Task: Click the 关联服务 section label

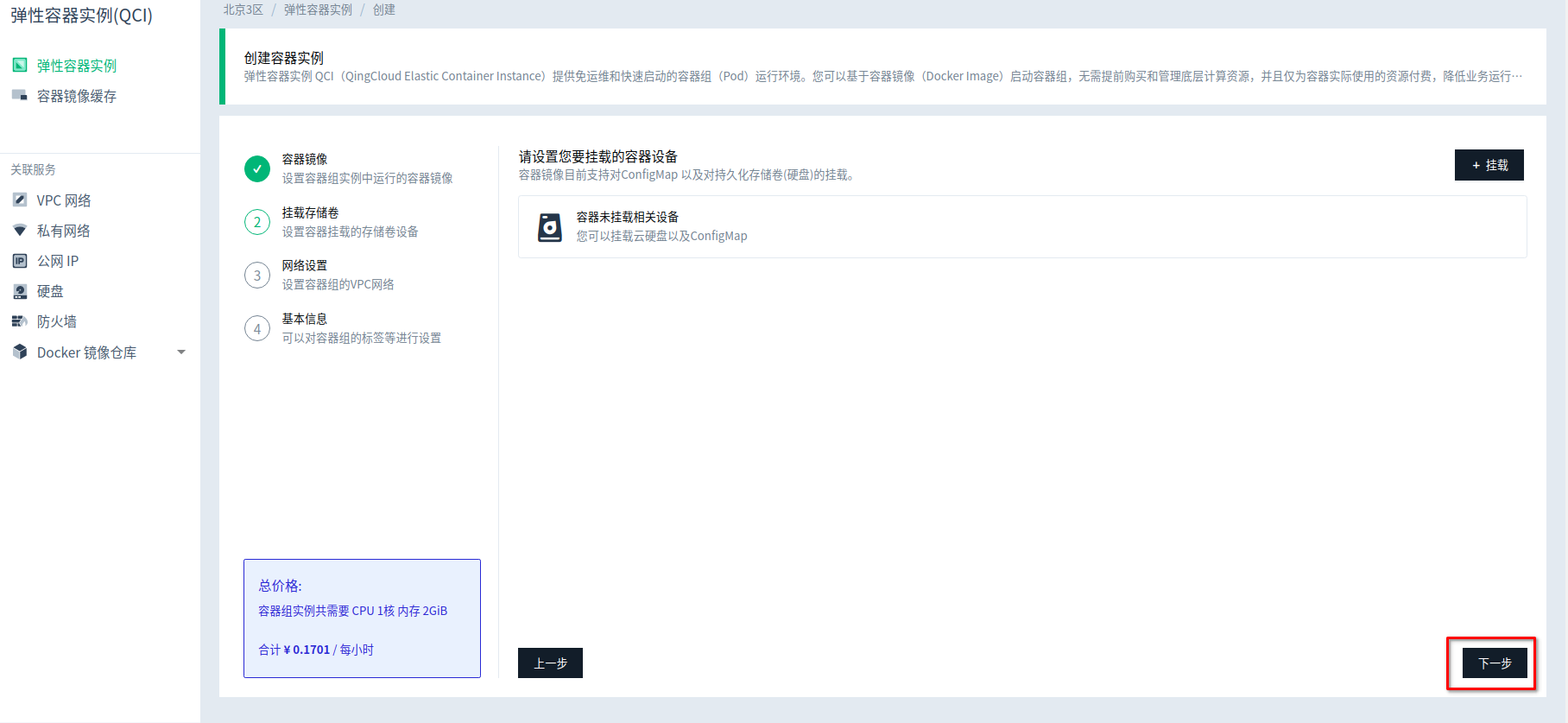Action: point(33,169)
